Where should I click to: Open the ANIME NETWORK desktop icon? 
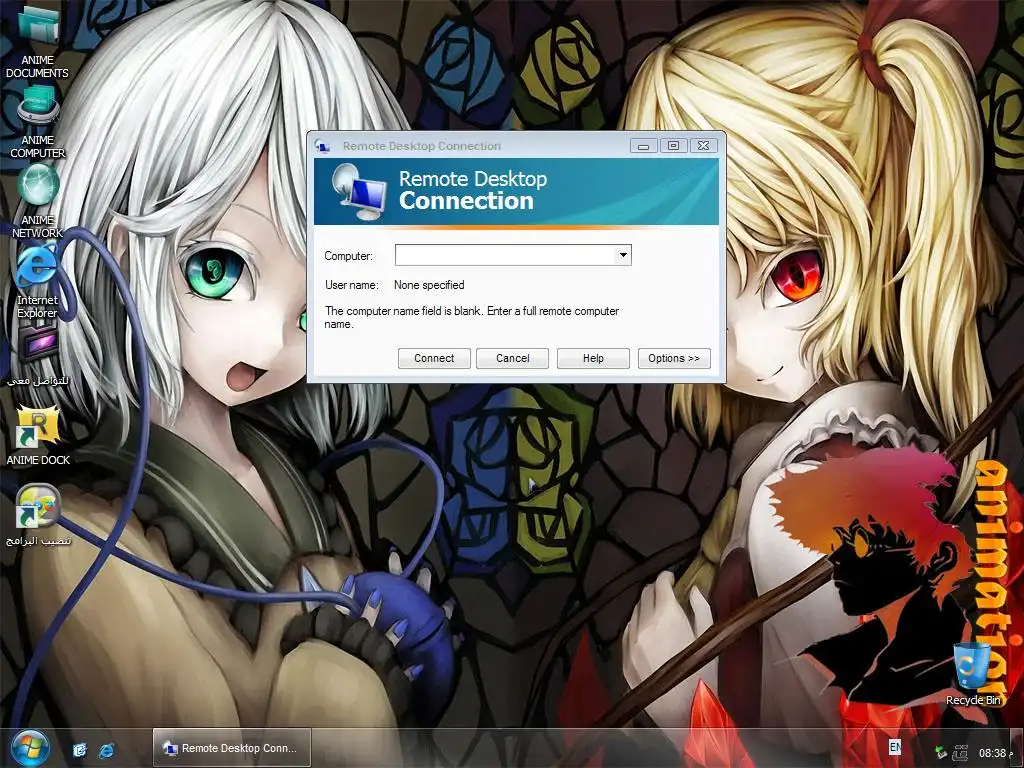(37, 201)
